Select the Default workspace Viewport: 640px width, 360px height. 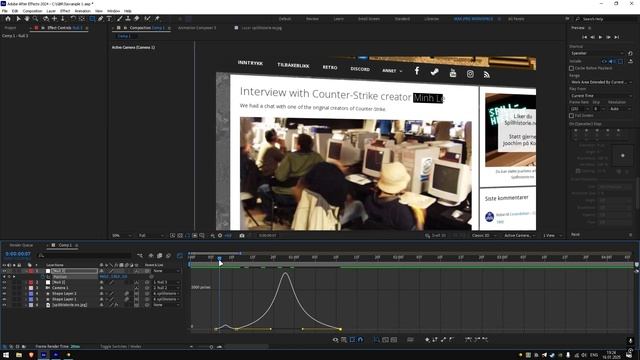(285, 19)
